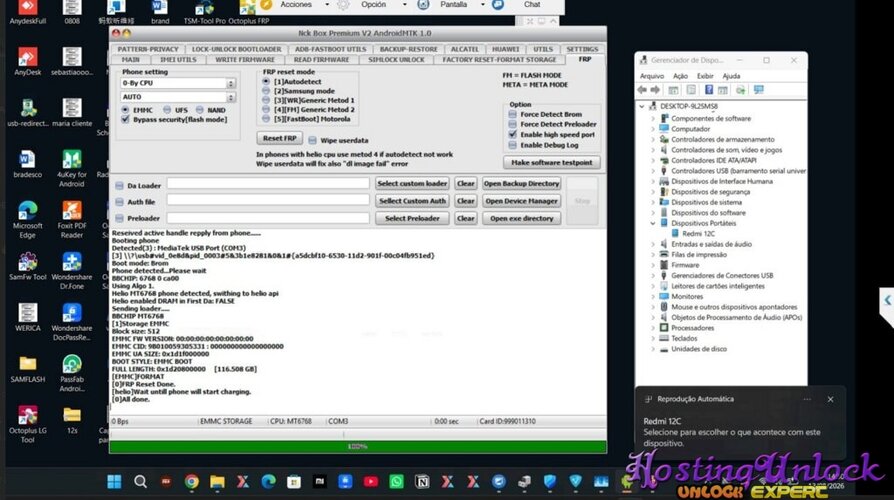894x500 pixels.
Task: Click the forward arrow in Device Manager toolbar
Action: (x=655, y=90)
